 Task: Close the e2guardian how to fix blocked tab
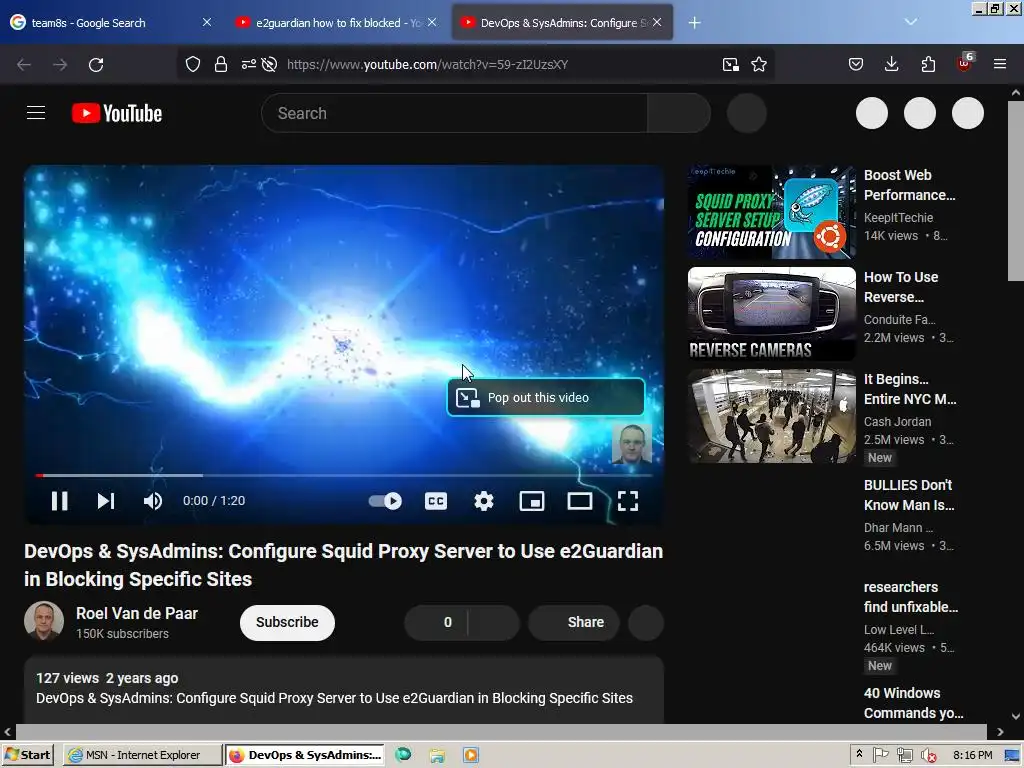432,22
